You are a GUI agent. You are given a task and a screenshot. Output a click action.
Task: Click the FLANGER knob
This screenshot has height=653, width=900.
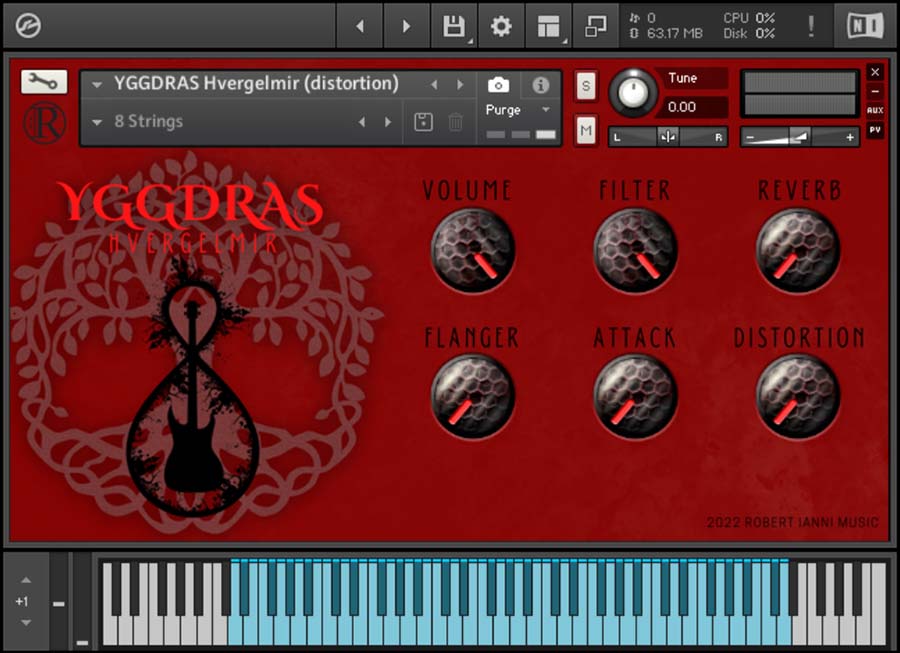(473, 396)
